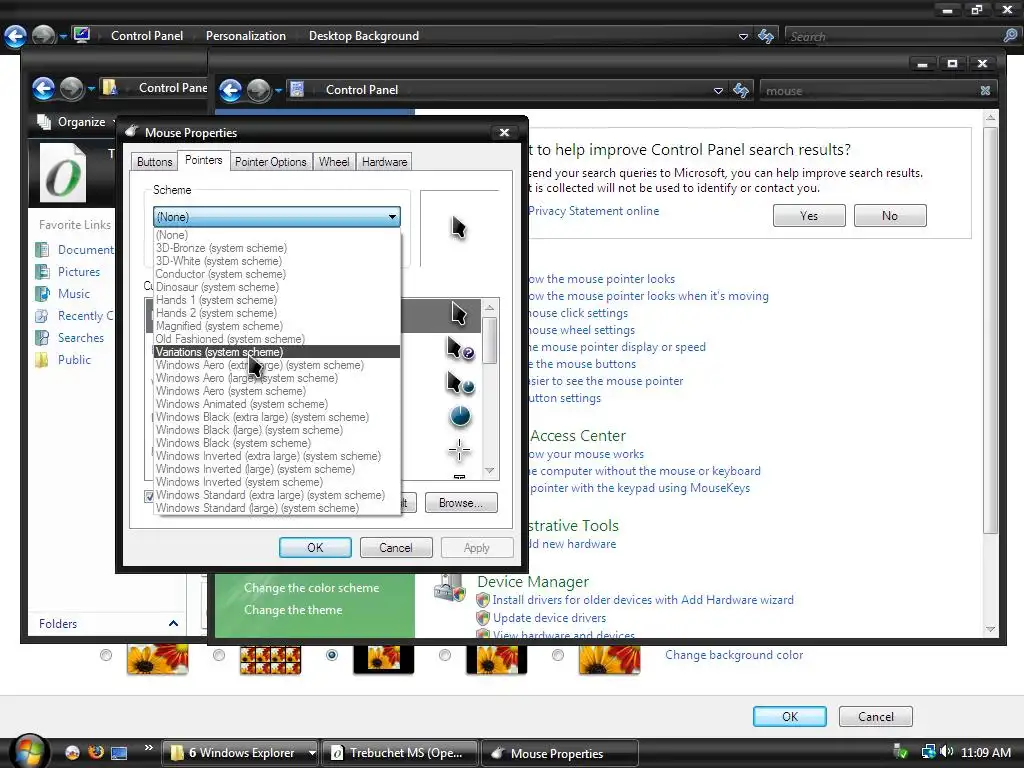Viewport: 1024px width, 768px height.
Task: Clear the mouse search field
Action: 985,91
